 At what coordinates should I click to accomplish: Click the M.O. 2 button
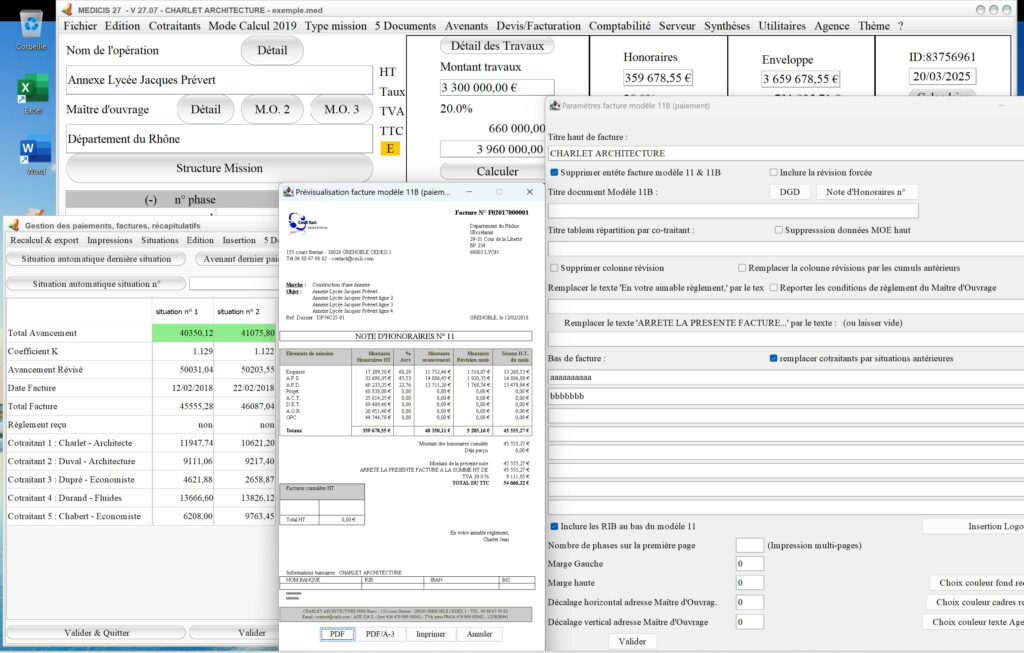point(272,110)
